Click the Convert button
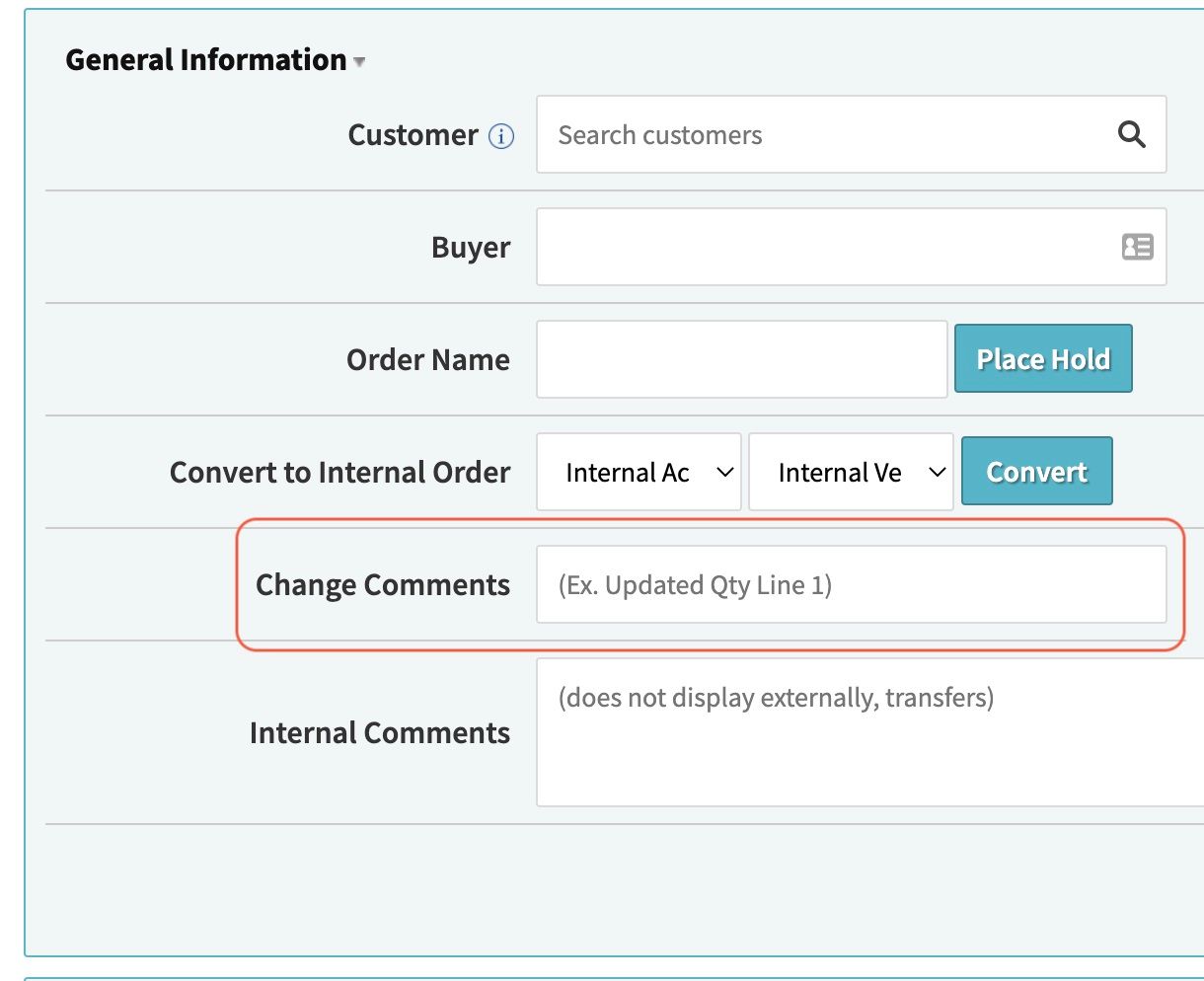This screenshot has height=981, width=1204. (1036, 472)
